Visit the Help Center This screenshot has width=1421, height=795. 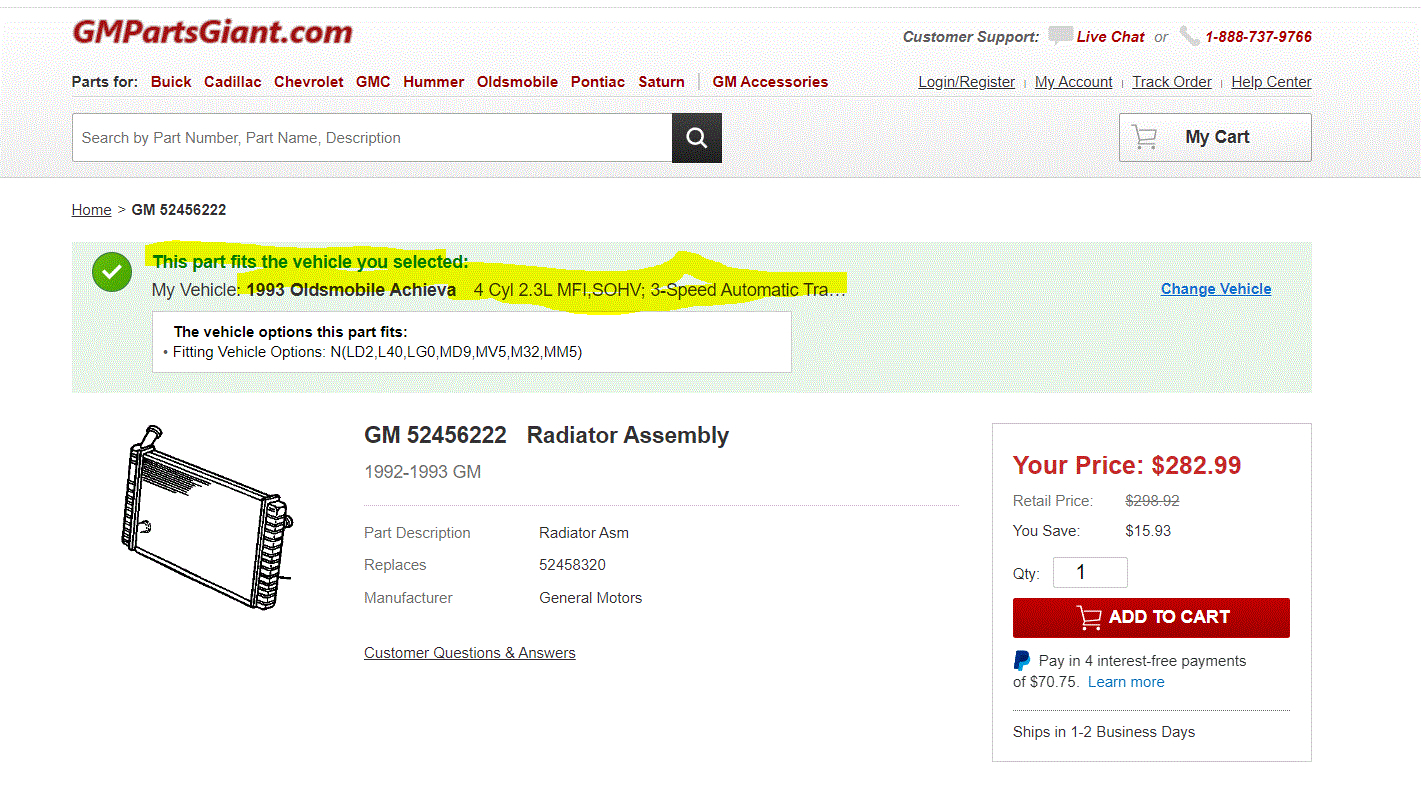(x=1271, y=82)
